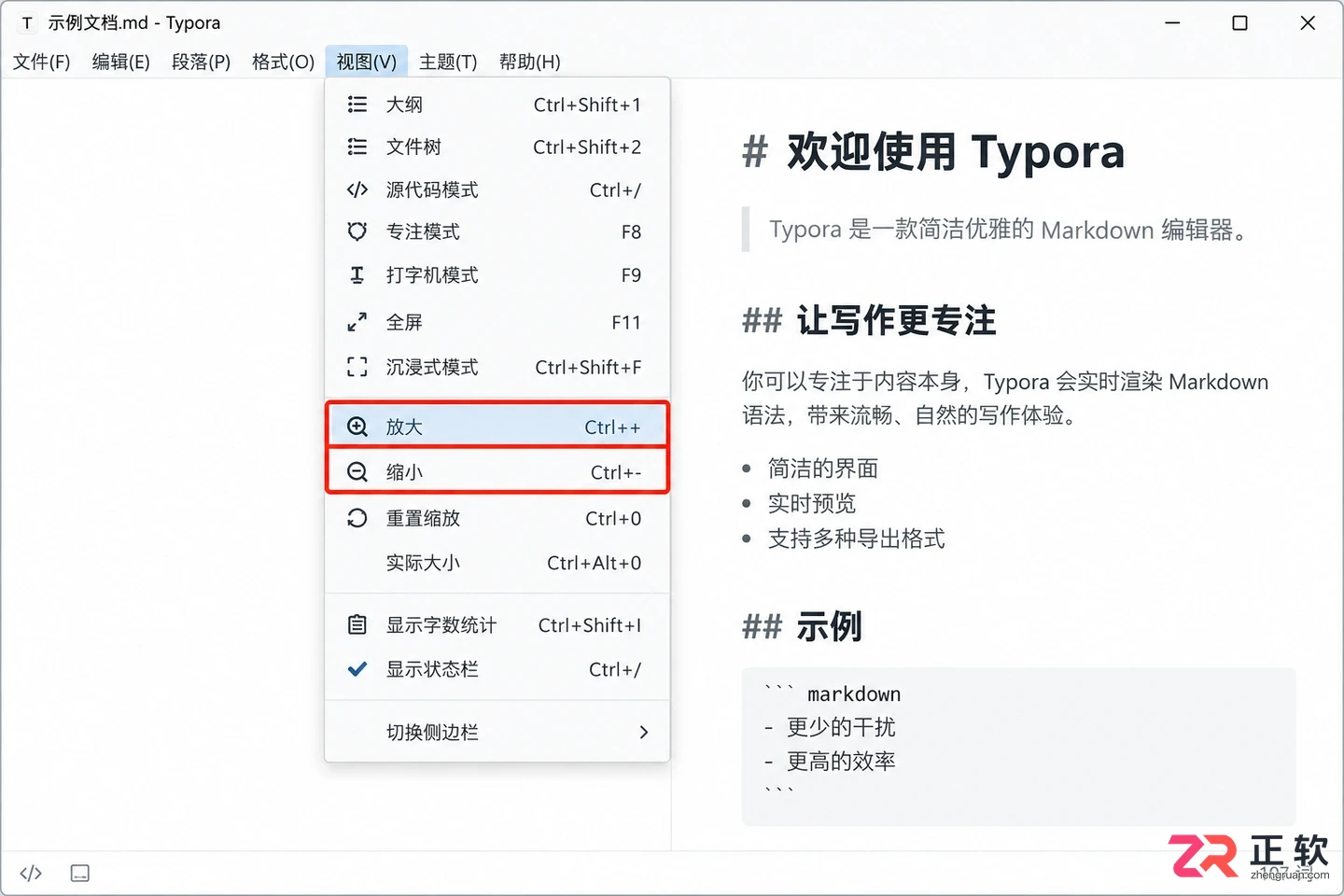Click the bullet item 实时预览
Image resolution: width=1344 pixels, height=896 pixels.
[812, 504]
